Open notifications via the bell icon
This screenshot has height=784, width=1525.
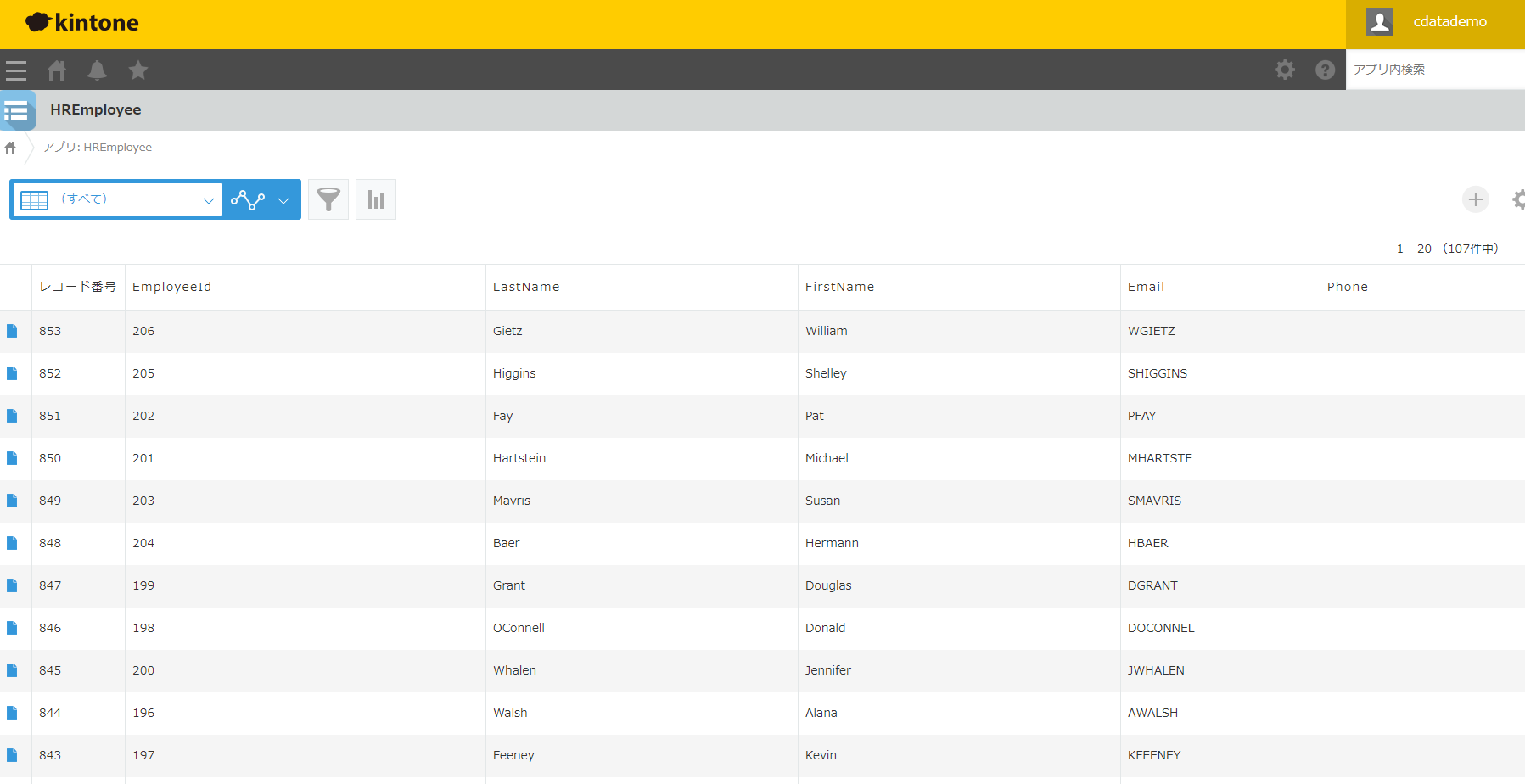click(x=97, y=70)
